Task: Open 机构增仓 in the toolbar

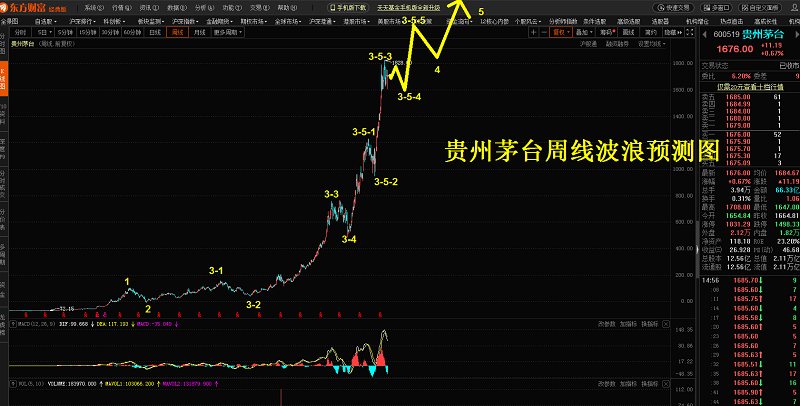Action: (x=697, y=21)
